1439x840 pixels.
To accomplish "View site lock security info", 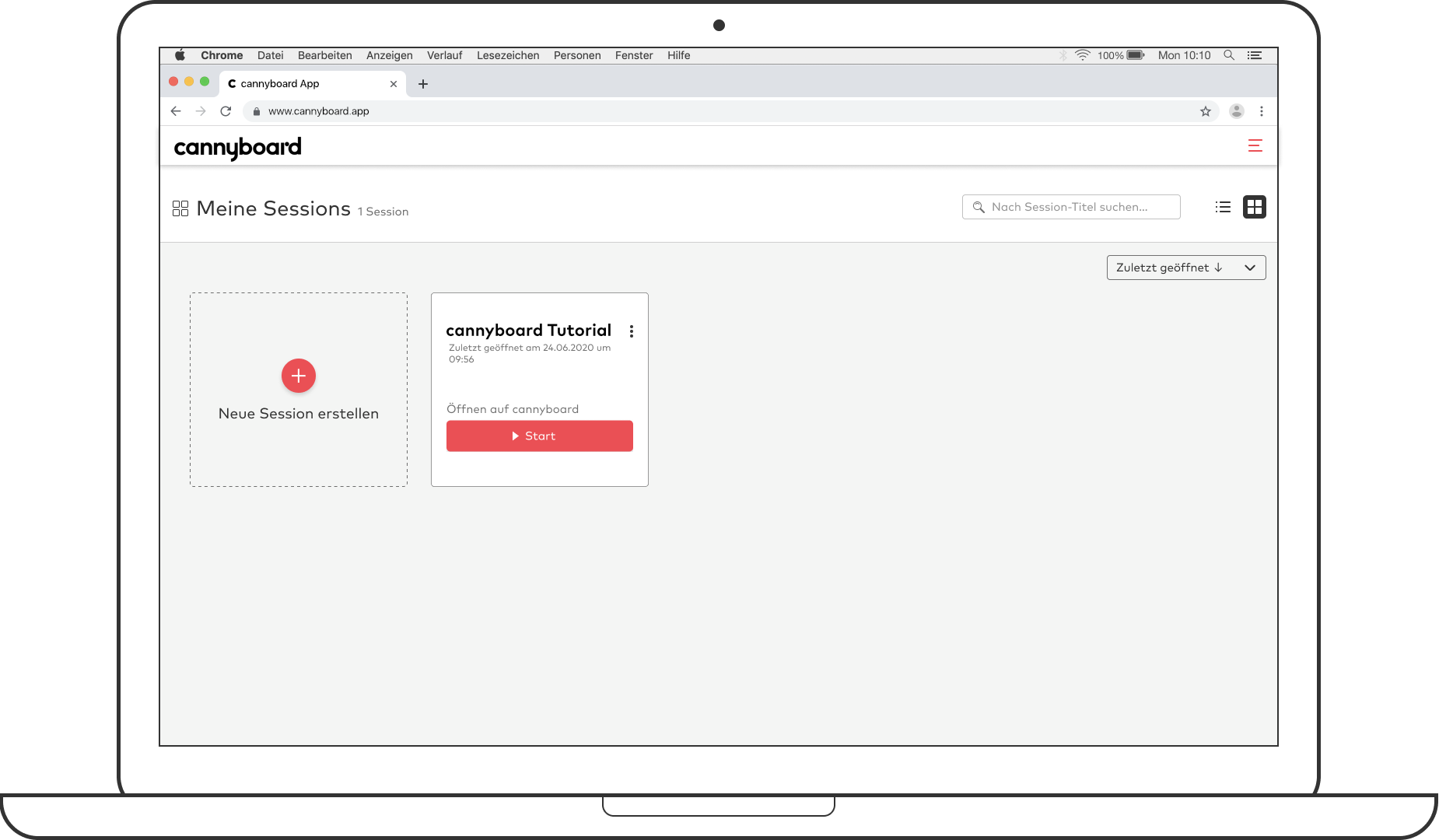I will pos(256,111).
